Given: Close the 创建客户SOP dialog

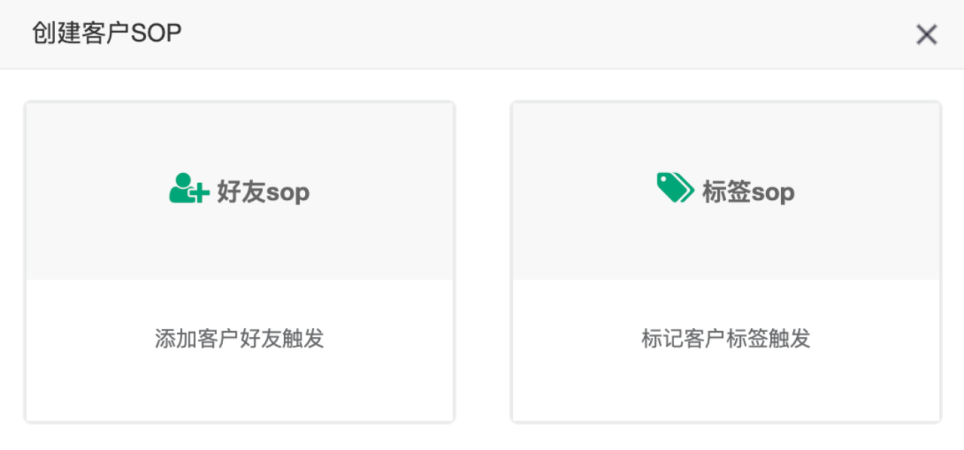Looking at the screenshot, I should [x=926, y=35].
